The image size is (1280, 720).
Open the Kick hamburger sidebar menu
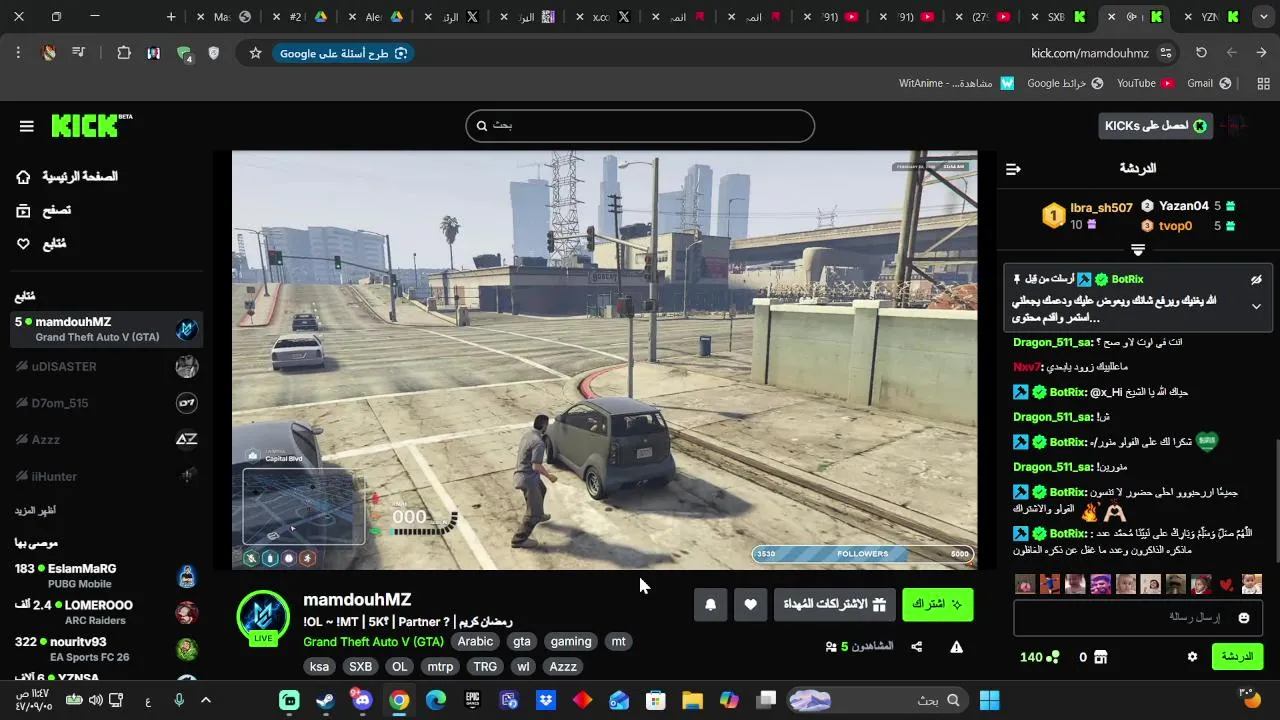(x=27, y=126)
